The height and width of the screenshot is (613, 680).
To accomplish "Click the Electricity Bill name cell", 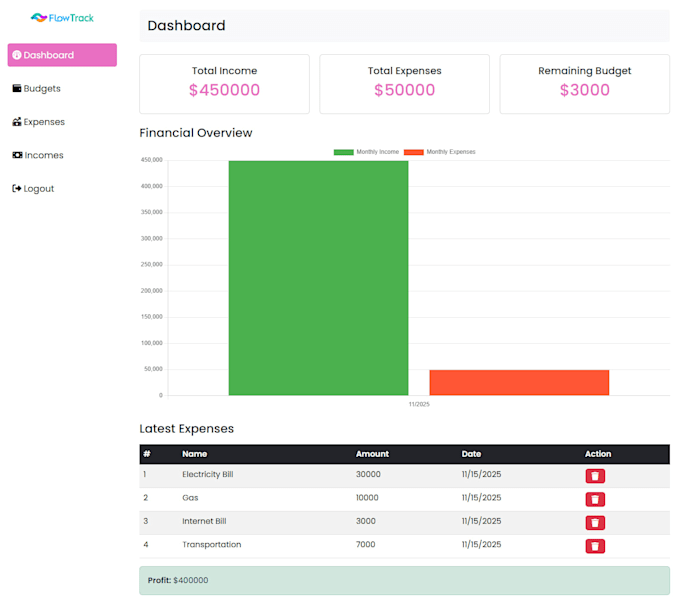I will 208,474.
